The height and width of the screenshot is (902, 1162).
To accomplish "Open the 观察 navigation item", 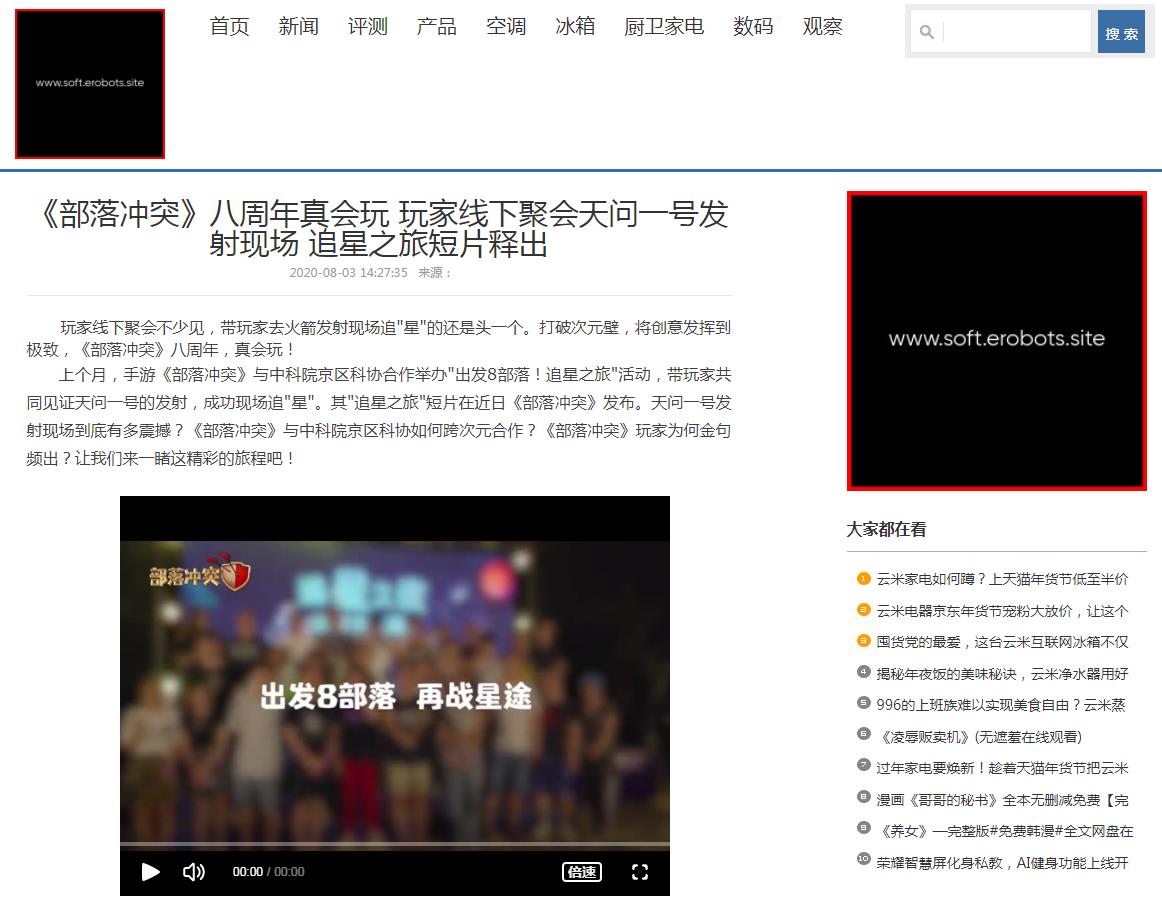I will pyautogui.click(x=823, y=27).
